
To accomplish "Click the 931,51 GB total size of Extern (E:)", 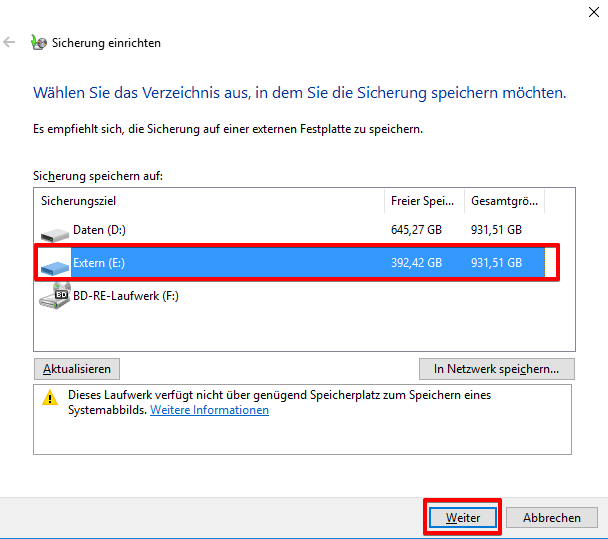I will tap(496, 263).
